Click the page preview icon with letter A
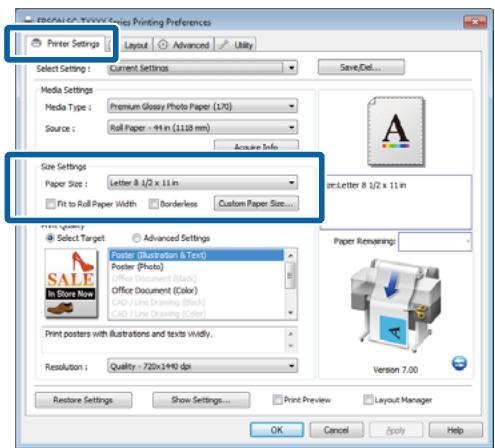The width and height of the screenshot is (495, 448). click(x=396, y=131)
